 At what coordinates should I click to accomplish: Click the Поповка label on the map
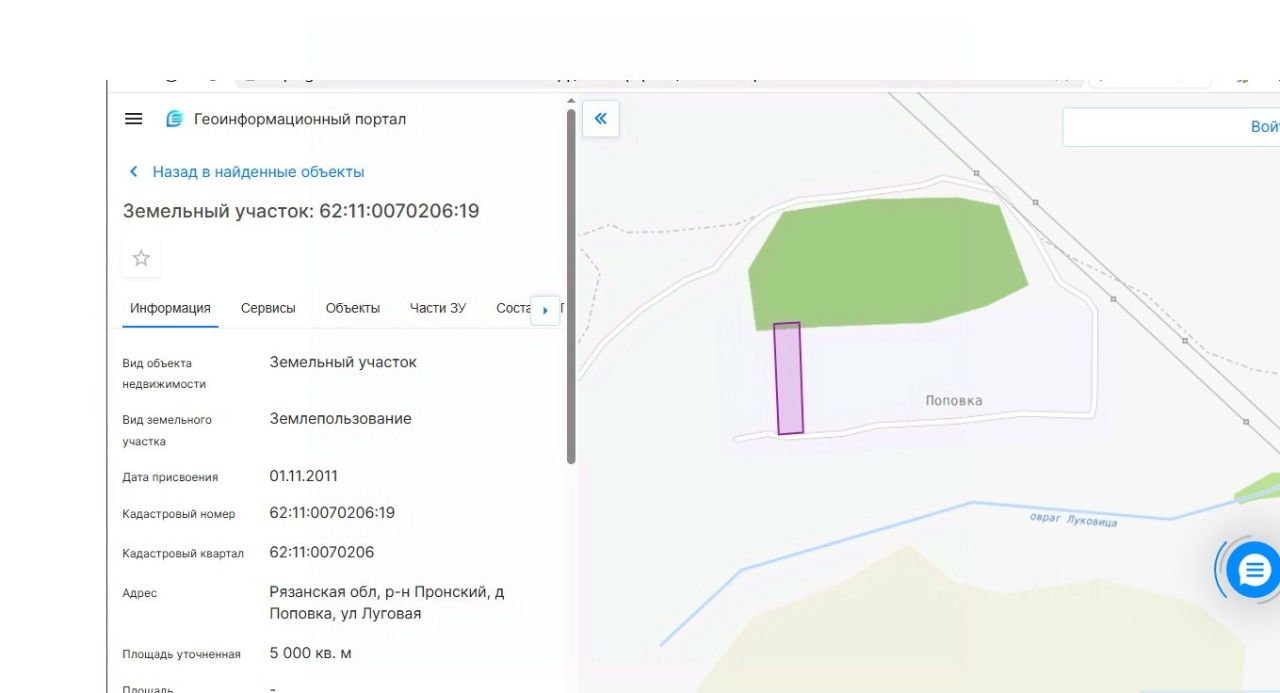954,400
